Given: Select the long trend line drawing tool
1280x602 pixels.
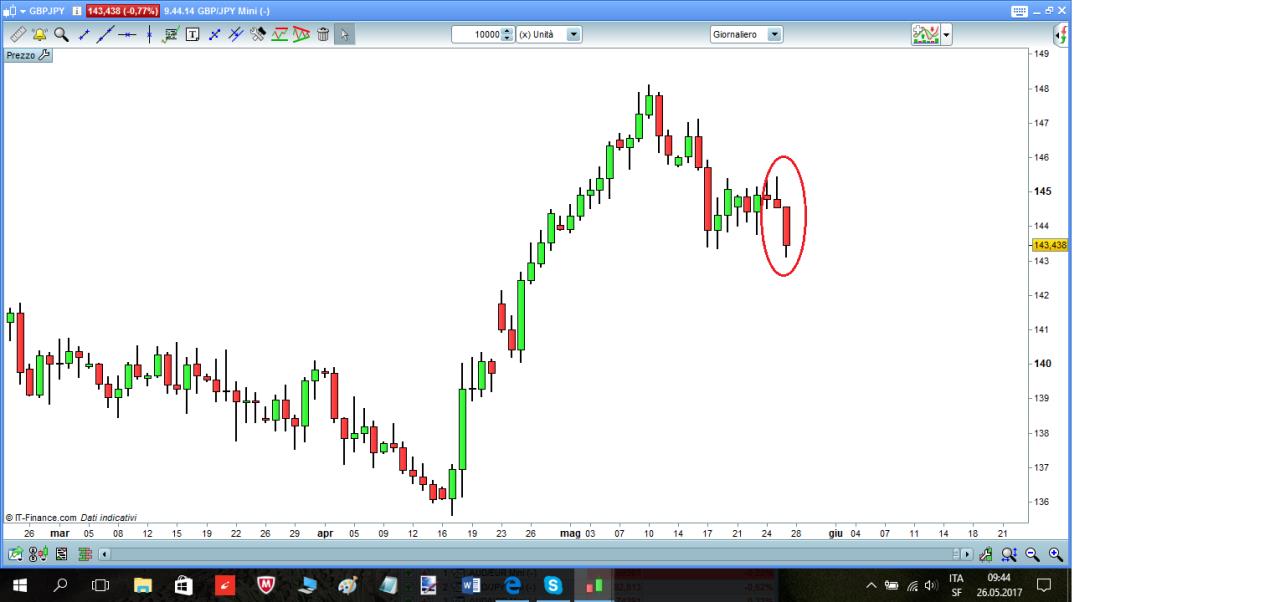Looking at the screenshot, I should pos(105,34).
